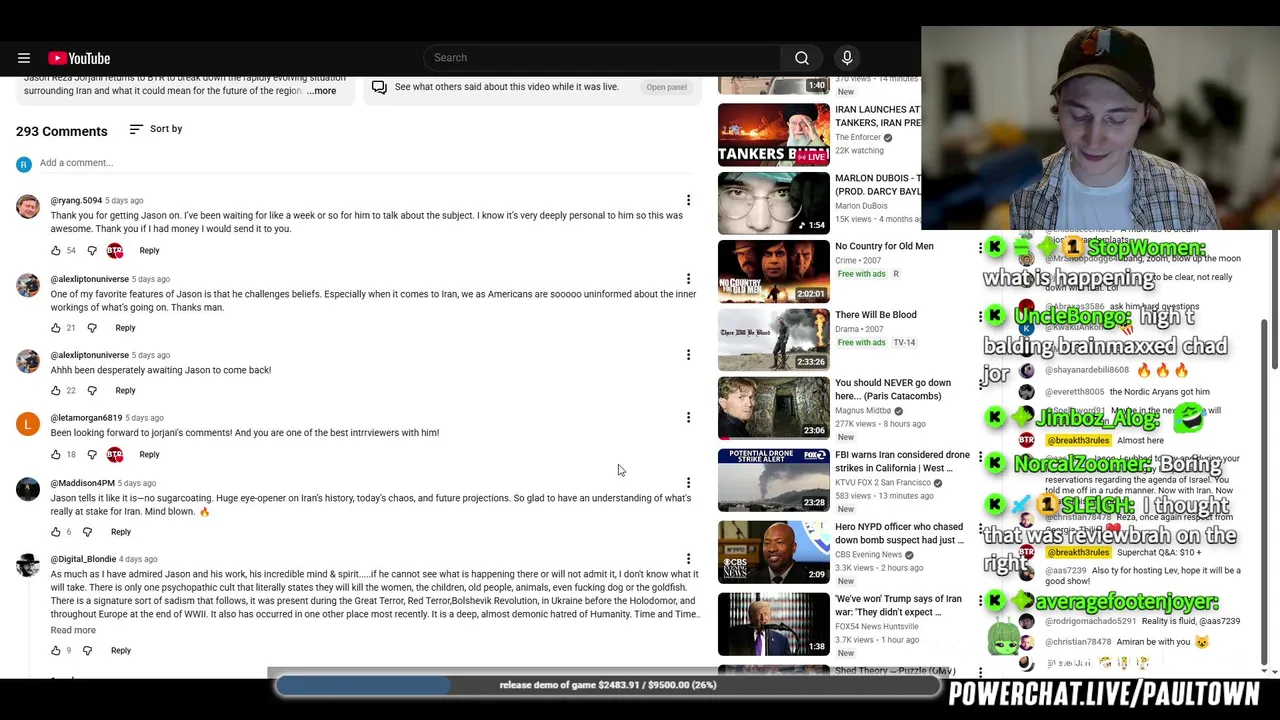Viewport: 1280px width, 720px height.
Task: Reply to @ryang.5094's comment
Action: click(x=149, y=251)
